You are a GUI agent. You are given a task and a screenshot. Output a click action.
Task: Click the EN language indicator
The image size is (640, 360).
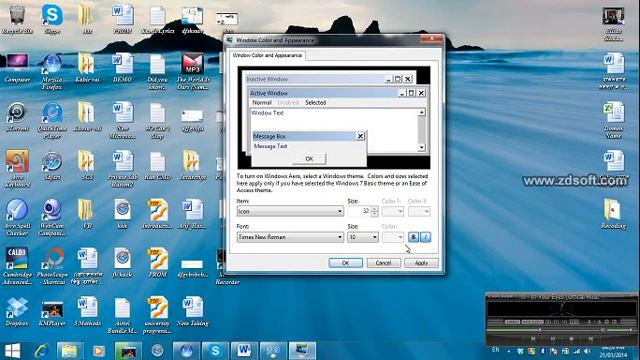[495, 350]
